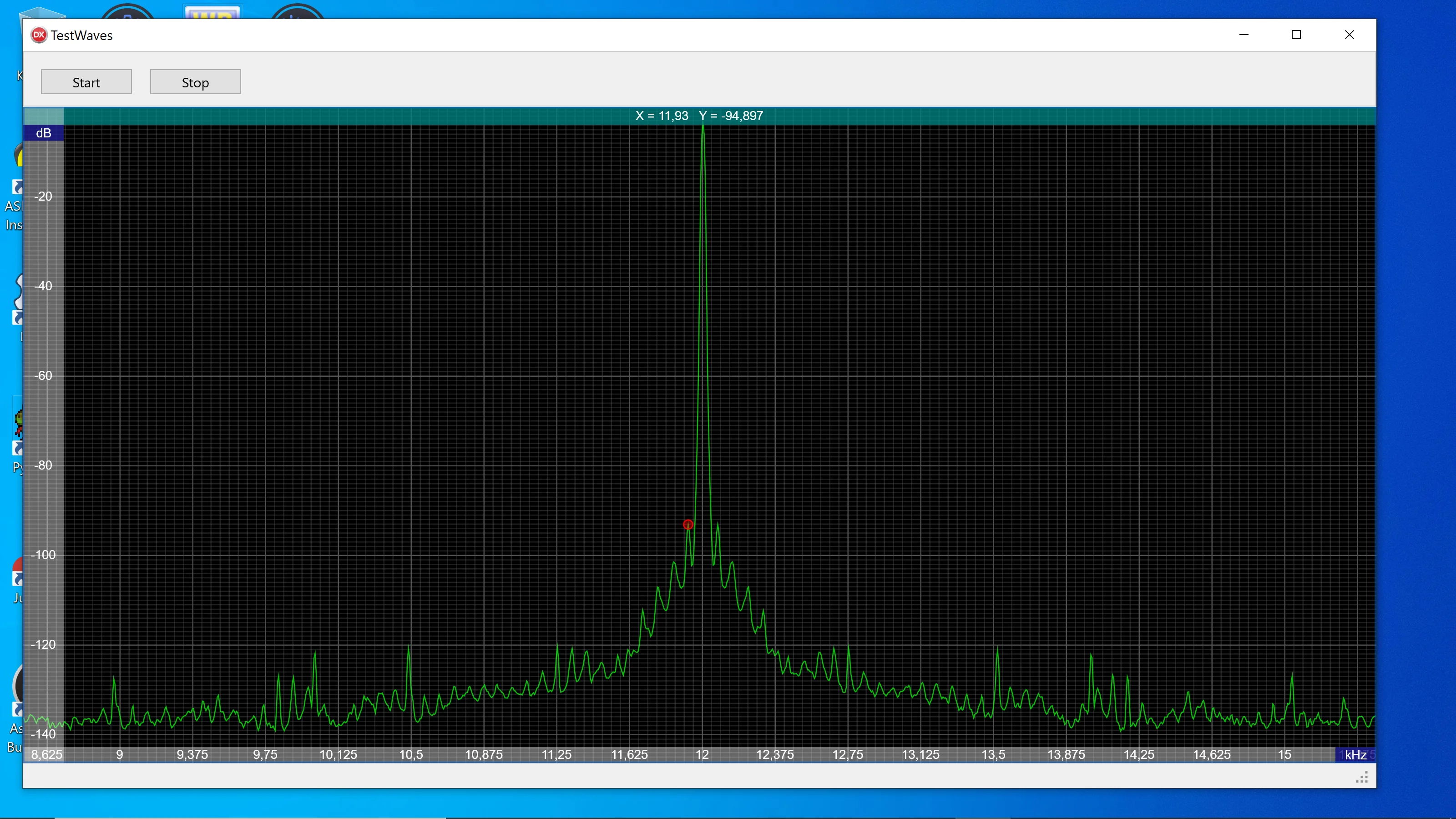Image resolution: width=1456 pixels, height=819 pixels.
Task: Click the kHz unit label
Action: (x=1355, y=754)
